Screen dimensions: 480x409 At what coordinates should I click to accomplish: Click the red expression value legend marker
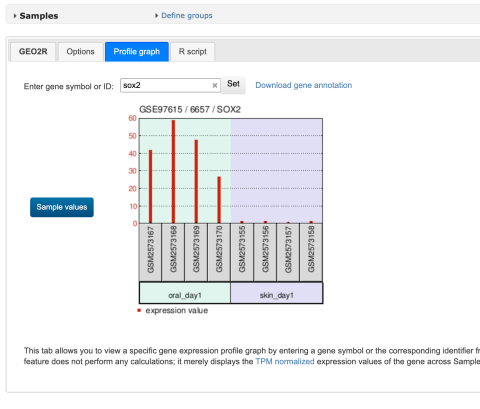click(139, 310)
